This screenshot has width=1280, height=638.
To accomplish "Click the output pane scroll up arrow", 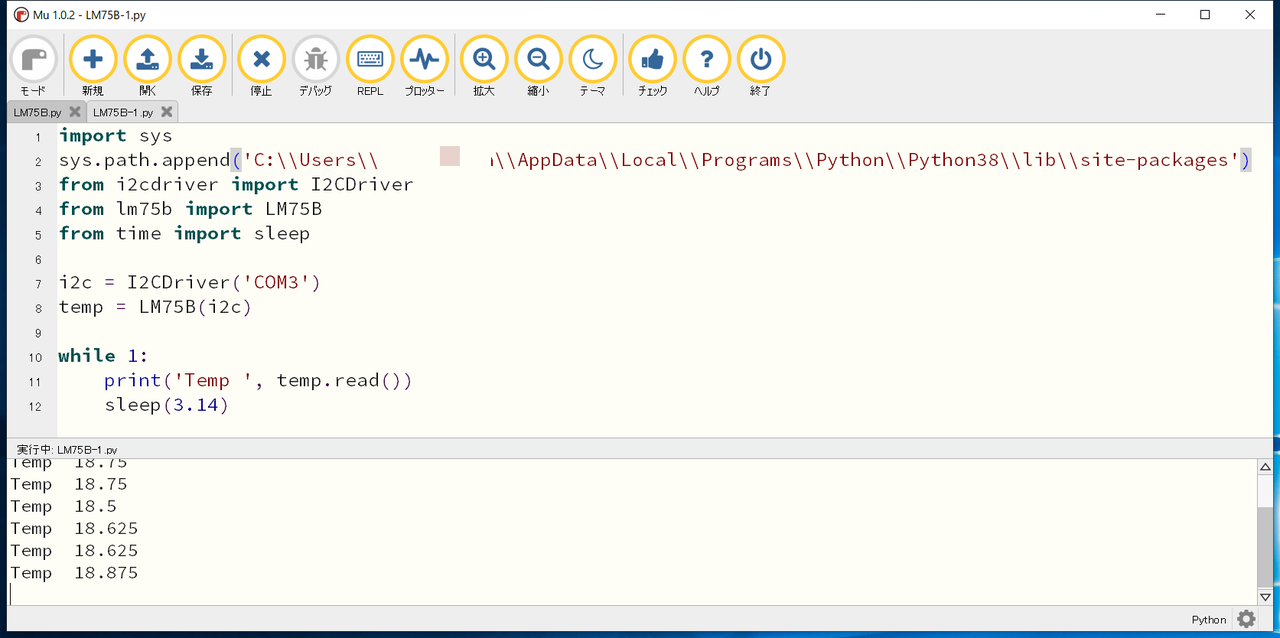I will tap(1265, 468).
